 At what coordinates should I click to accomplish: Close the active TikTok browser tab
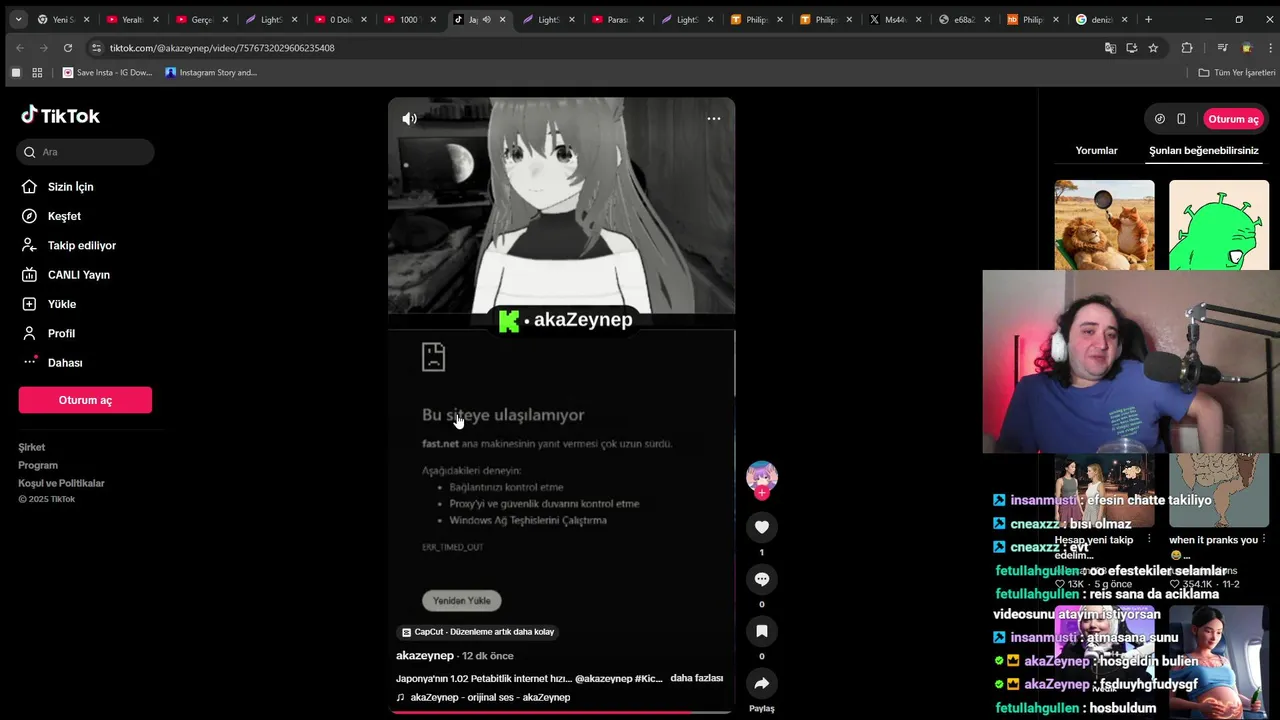[502, 19]
